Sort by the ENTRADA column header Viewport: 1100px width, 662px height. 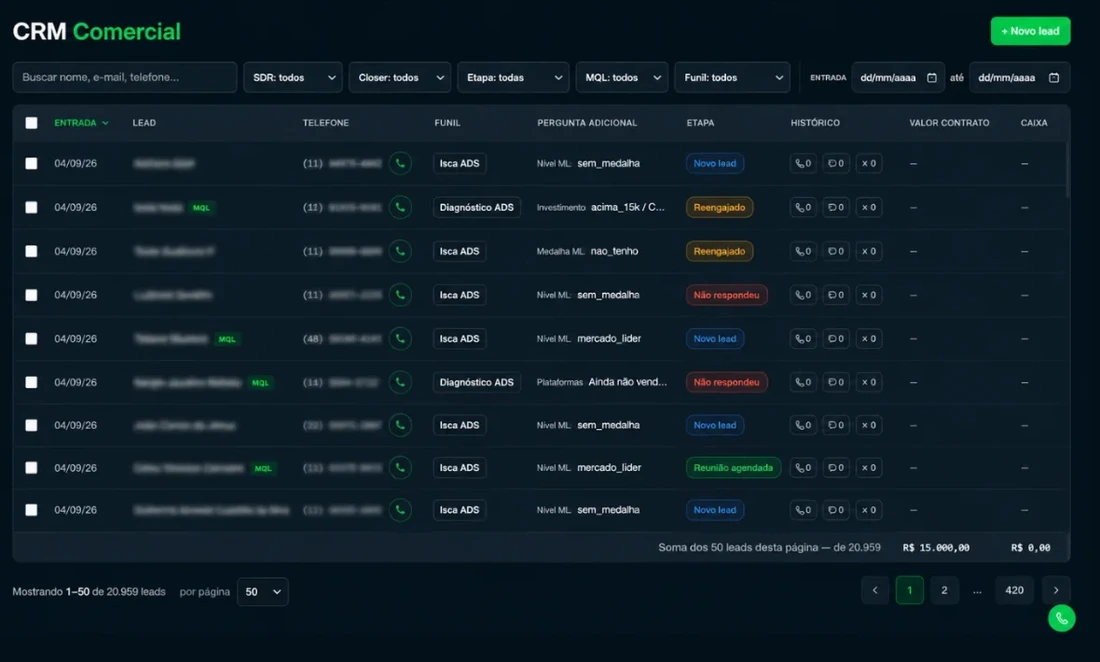(x=81, y=123)
